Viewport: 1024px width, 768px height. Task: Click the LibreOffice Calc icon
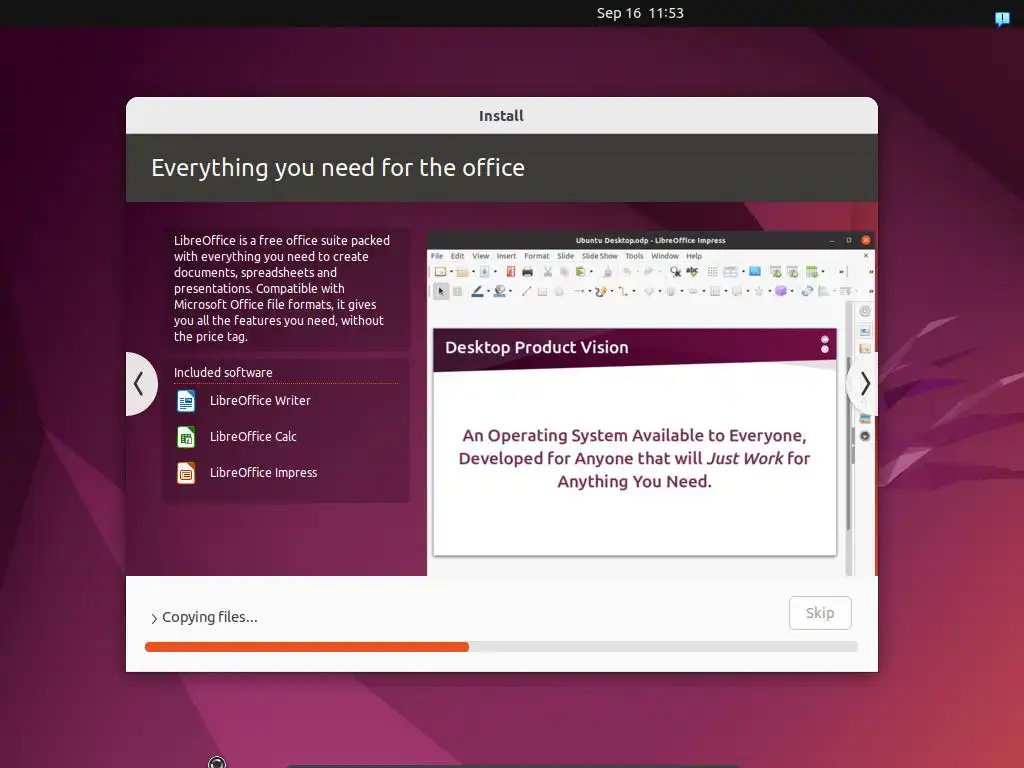click(186, 436)
